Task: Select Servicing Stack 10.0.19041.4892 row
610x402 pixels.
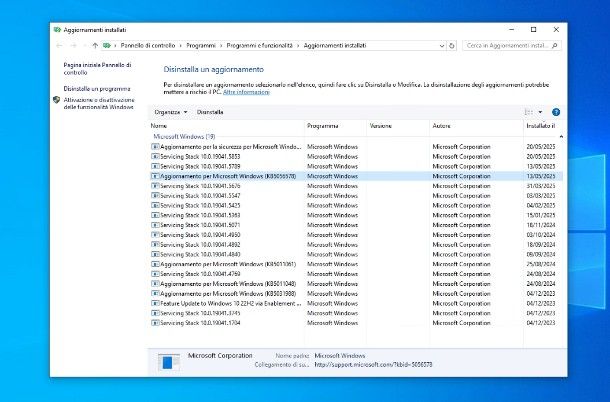Action: click(x=355, y=245)
